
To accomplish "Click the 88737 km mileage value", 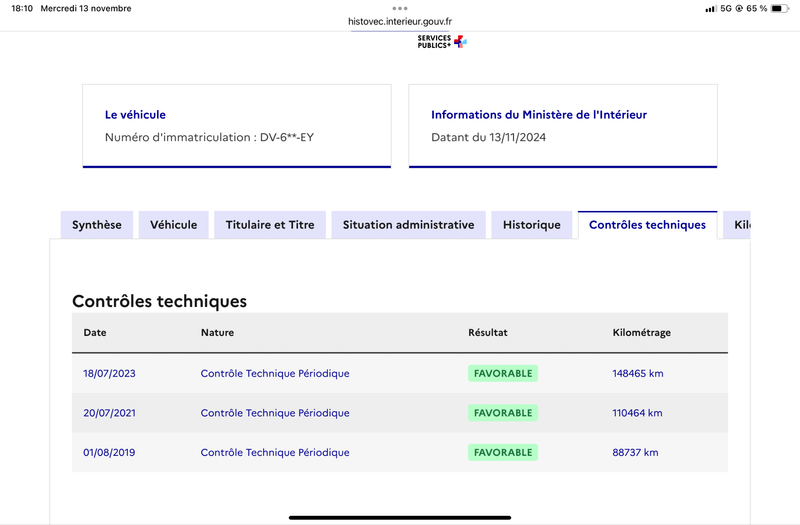I will tap(635, 453).
